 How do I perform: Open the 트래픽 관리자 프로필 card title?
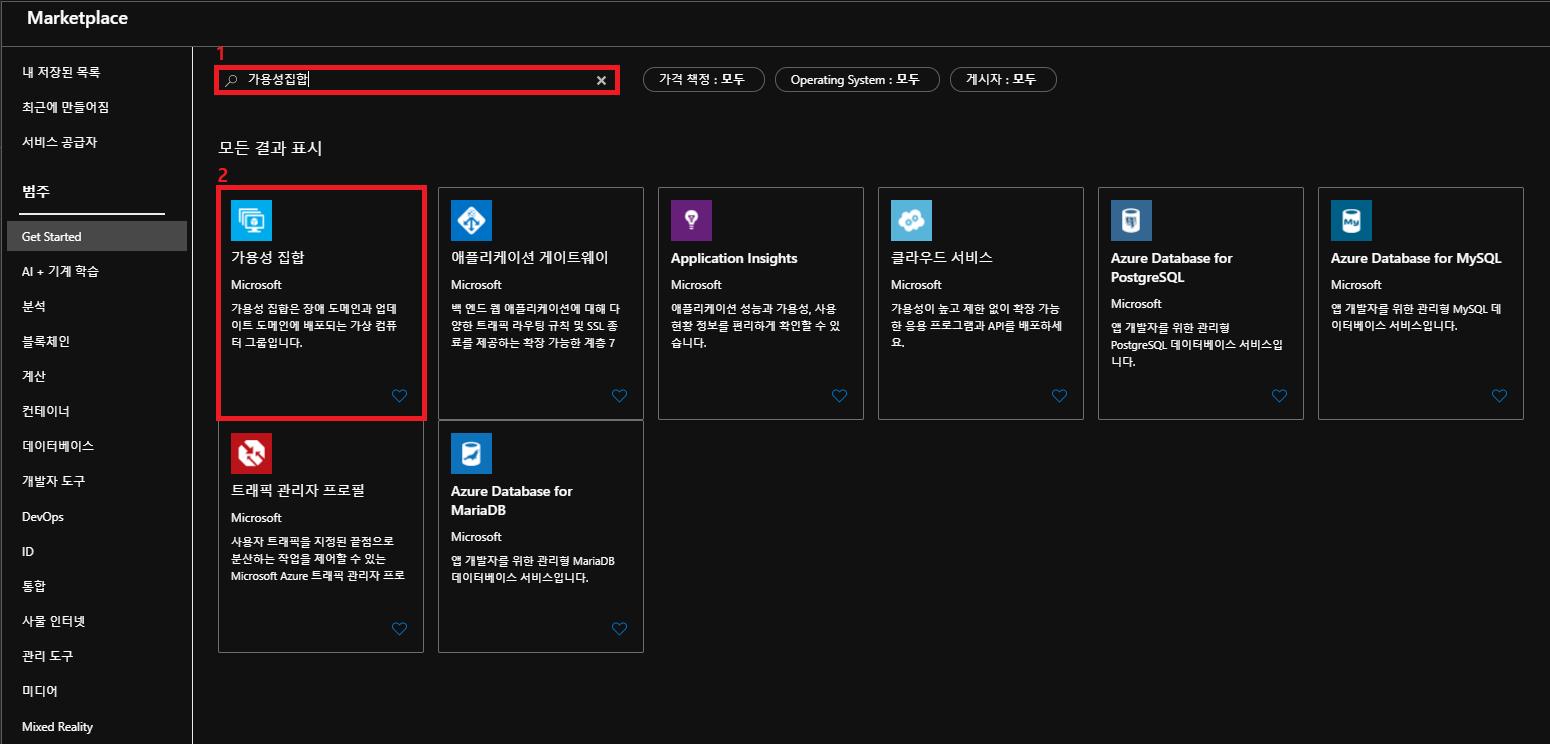click(x=297, y=490)
